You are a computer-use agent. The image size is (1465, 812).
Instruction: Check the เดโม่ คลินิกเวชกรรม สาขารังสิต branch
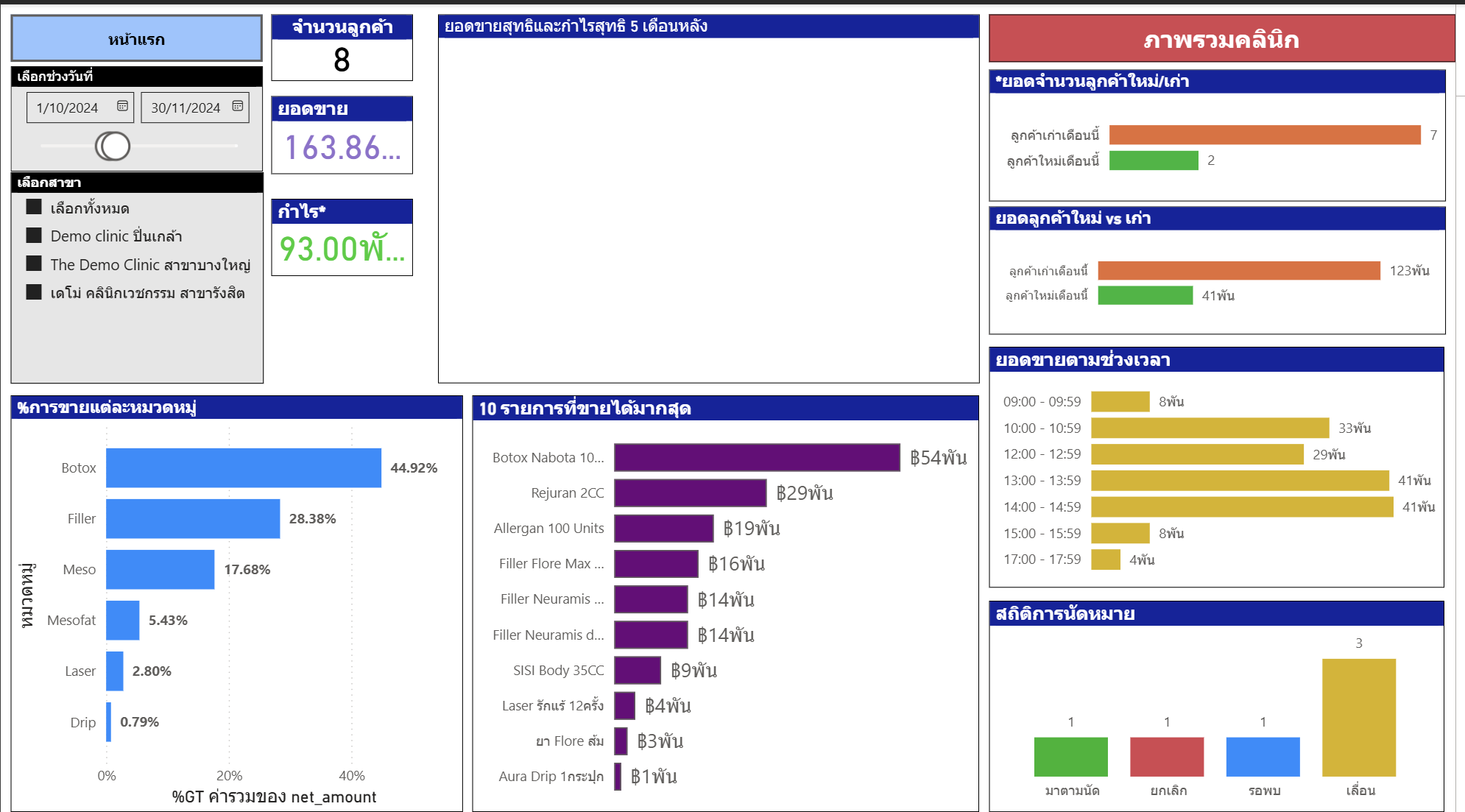pyautogui.click(x=34, y=293)
